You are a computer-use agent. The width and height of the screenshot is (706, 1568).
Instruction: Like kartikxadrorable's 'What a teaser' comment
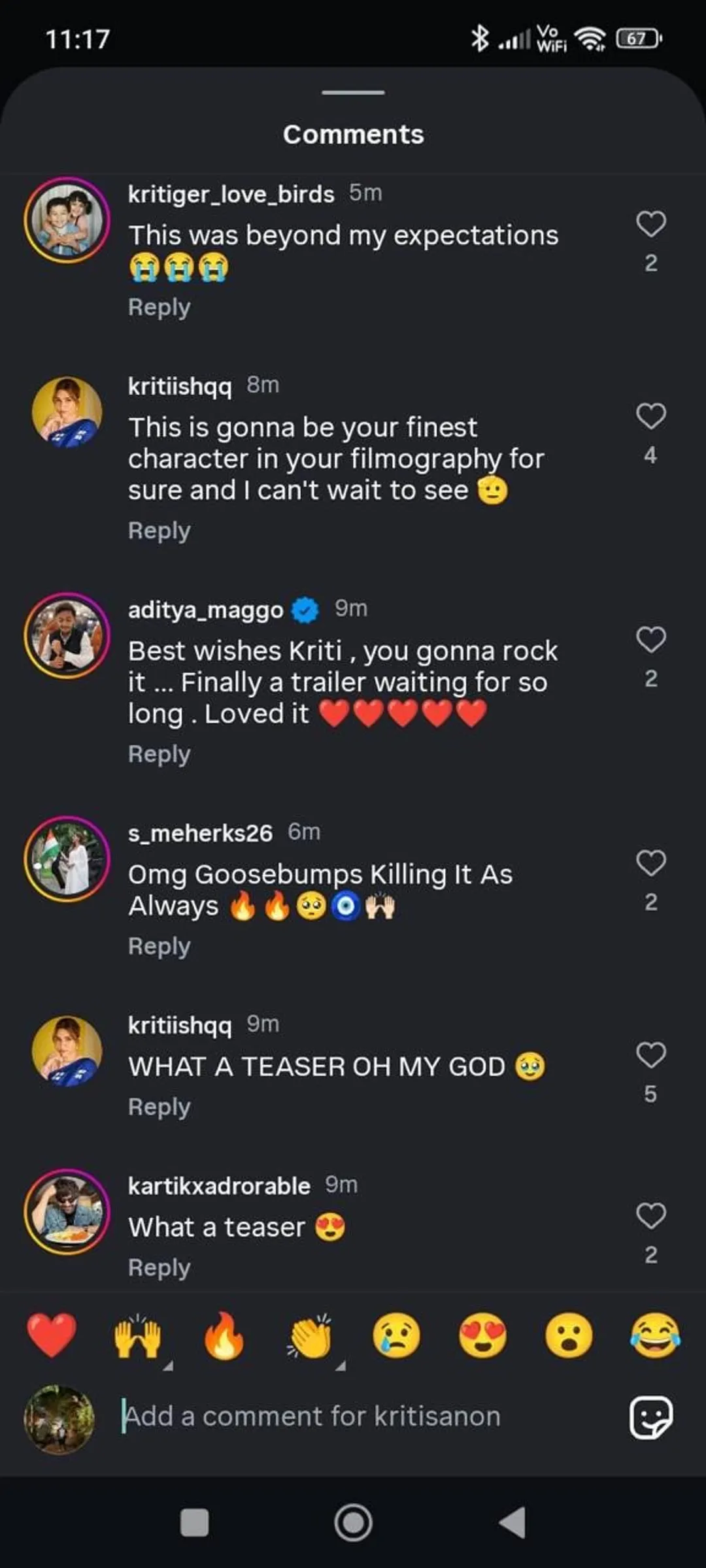tap(650, 1216)
